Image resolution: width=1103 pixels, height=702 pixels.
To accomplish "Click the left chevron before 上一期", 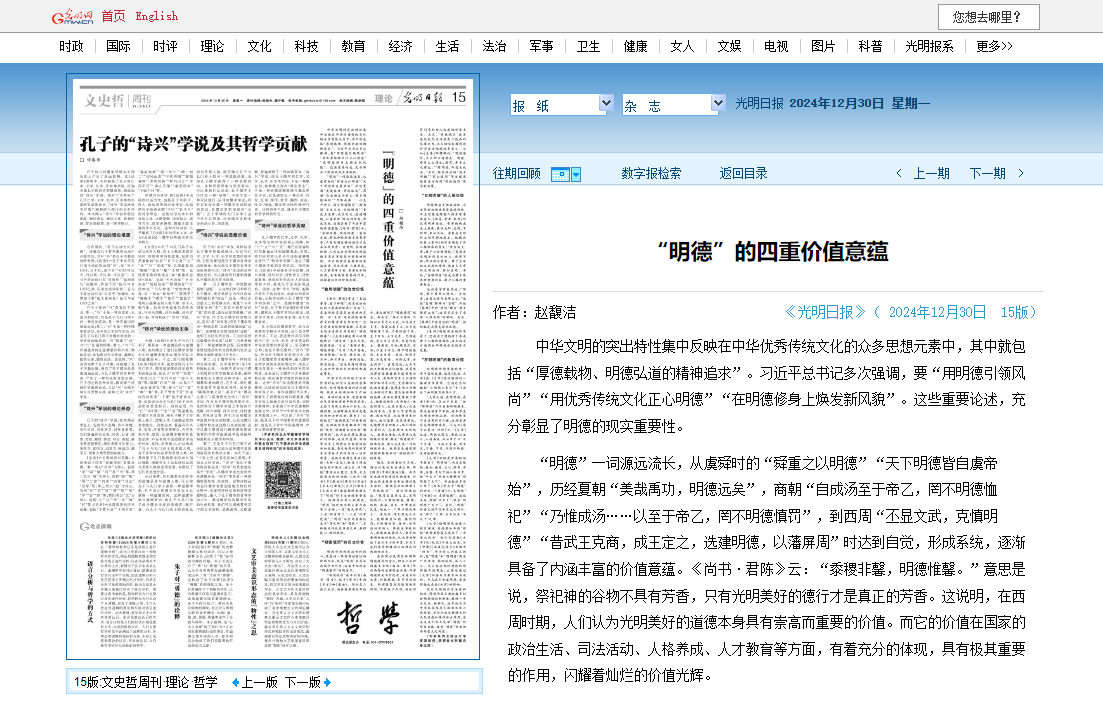I will tap(898, 173).
